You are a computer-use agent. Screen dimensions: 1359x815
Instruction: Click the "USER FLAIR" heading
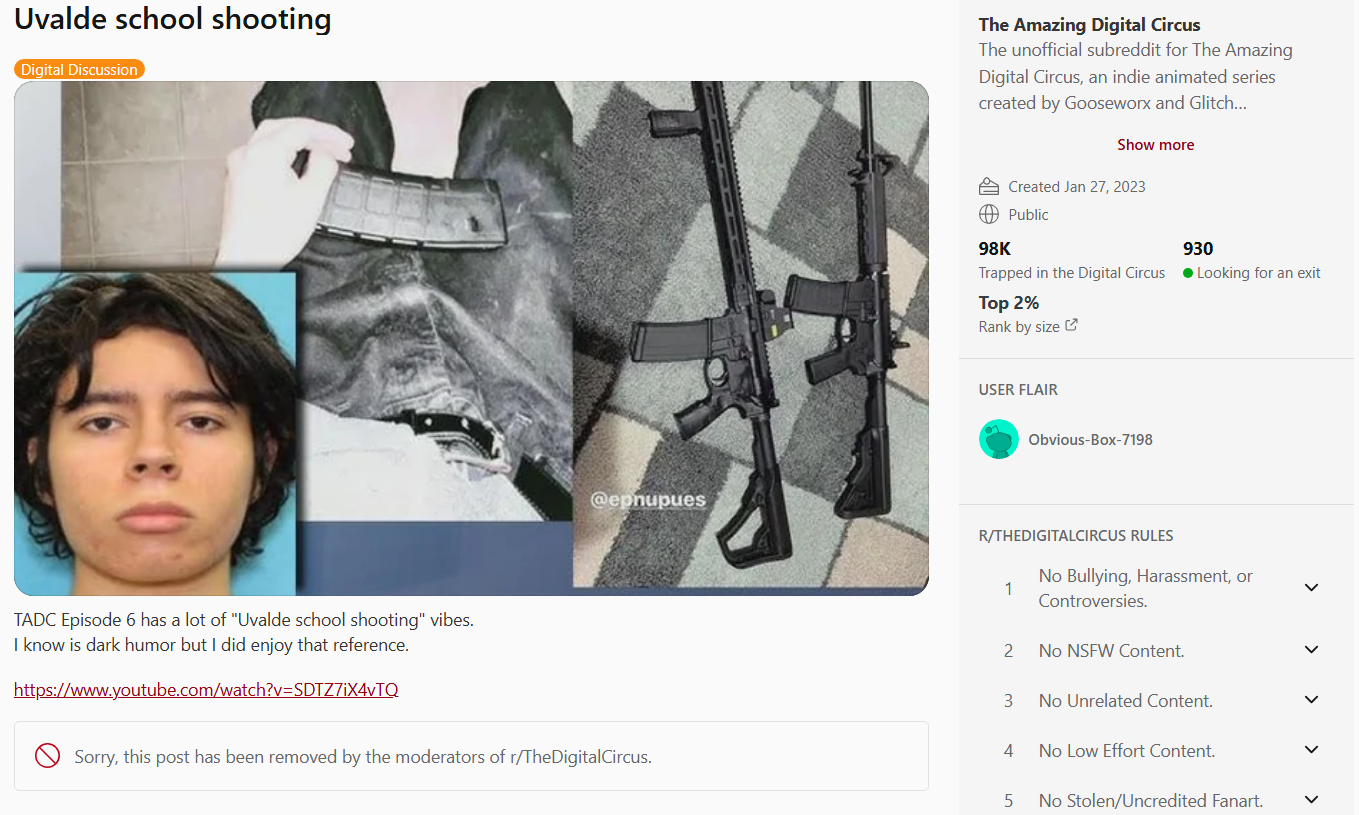(1018, 390)
